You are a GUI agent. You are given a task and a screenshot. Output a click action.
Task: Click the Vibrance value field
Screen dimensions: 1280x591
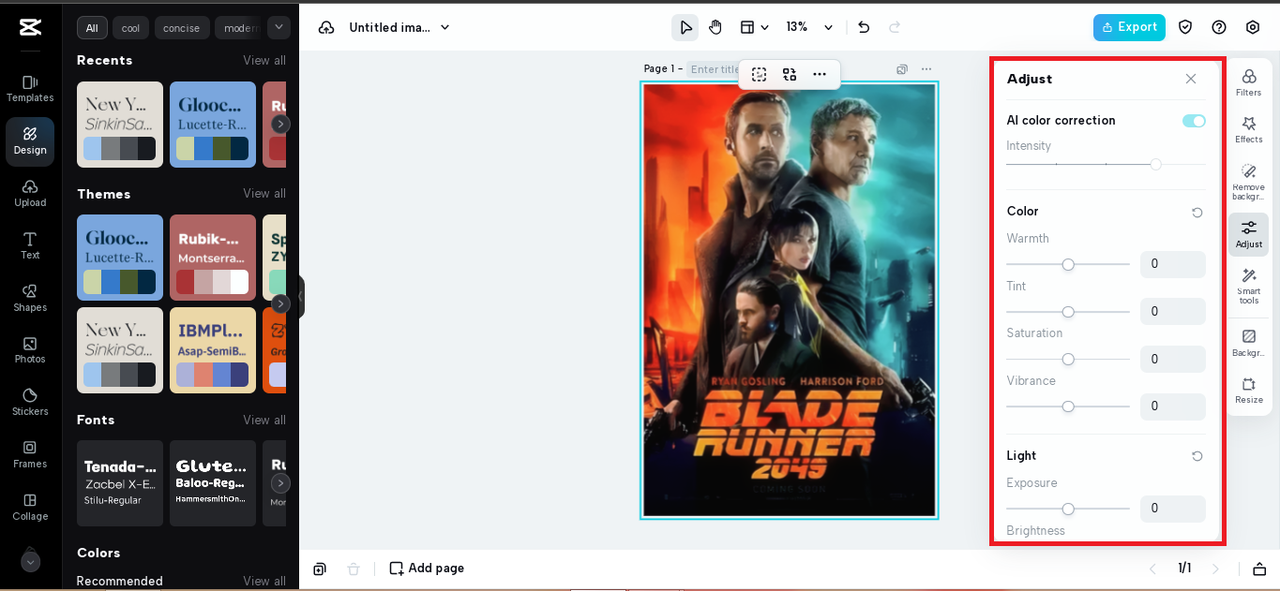[x=1173, y=406]
